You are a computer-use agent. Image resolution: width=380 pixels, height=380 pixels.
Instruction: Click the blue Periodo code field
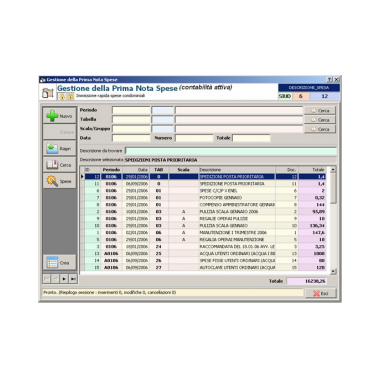pyautogui.click(x=163, y=110)
